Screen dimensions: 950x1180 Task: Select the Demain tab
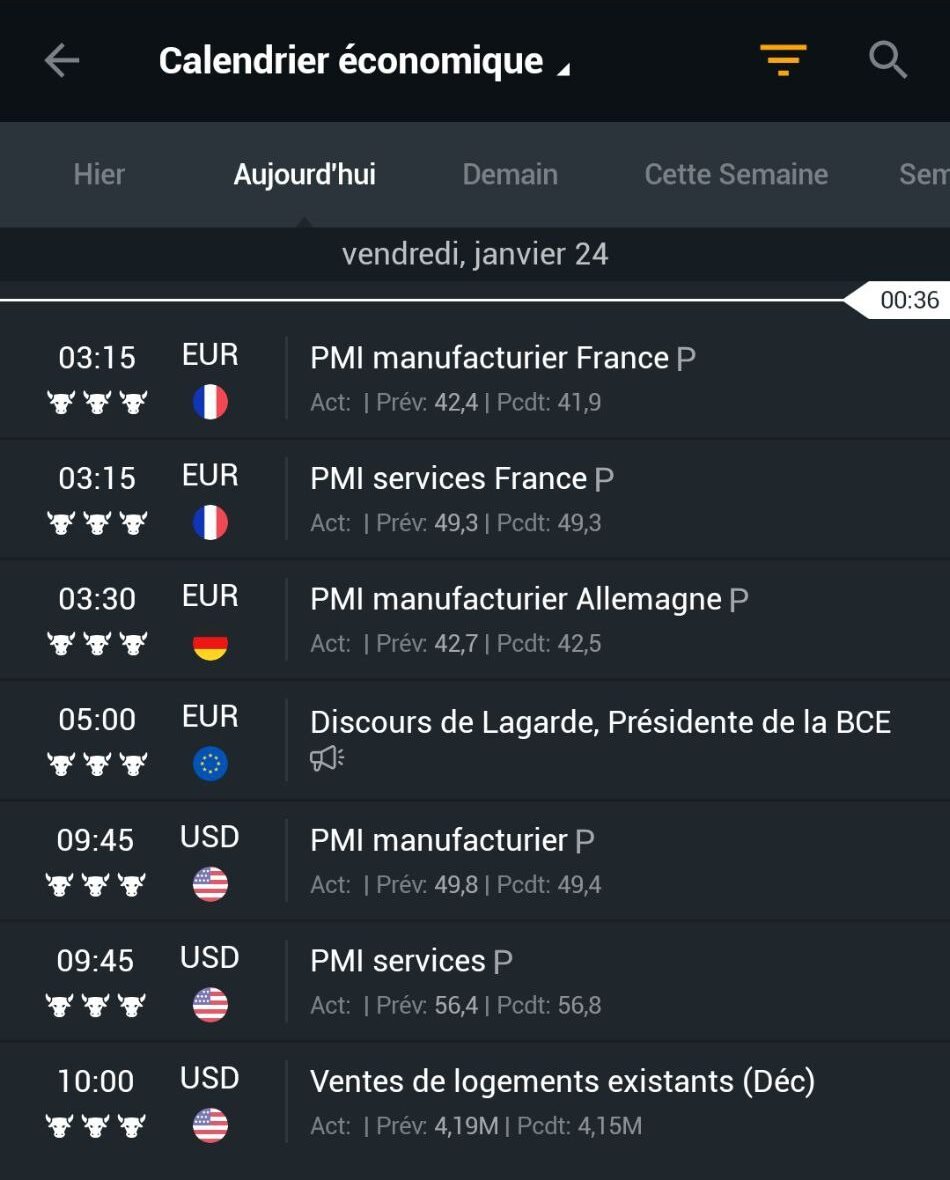(510, 175)
